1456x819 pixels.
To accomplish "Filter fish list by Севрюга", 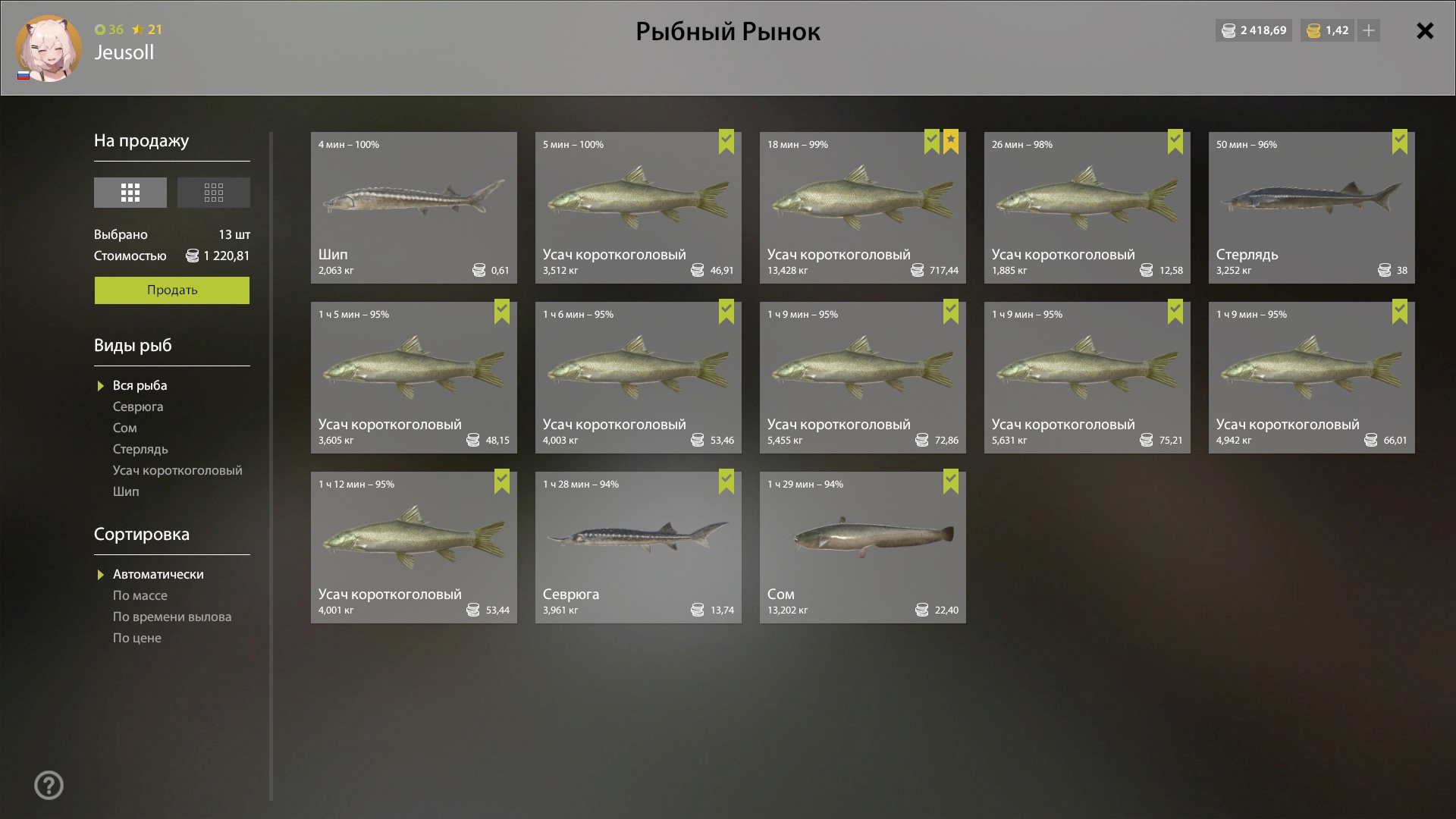I will tap(138, 406).
